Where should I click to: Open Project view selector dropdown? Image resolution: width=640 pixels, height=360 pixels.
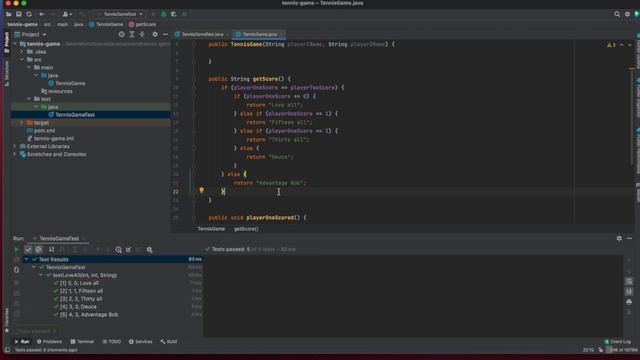pyautogui.click(x=31, y=35)
